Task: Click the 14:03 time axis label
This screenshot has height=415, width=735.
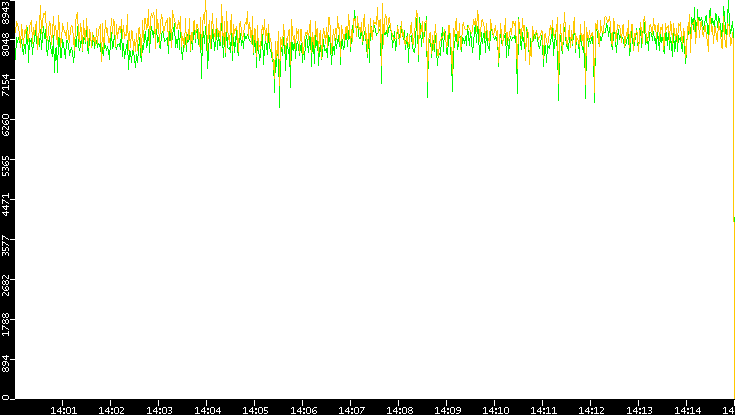Action: point(159,410)
